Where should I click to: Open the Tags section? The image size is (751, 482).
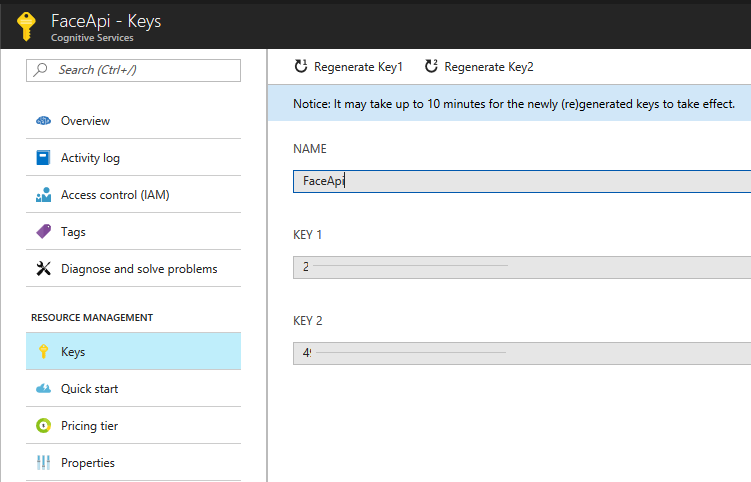(x=133, y=231)
